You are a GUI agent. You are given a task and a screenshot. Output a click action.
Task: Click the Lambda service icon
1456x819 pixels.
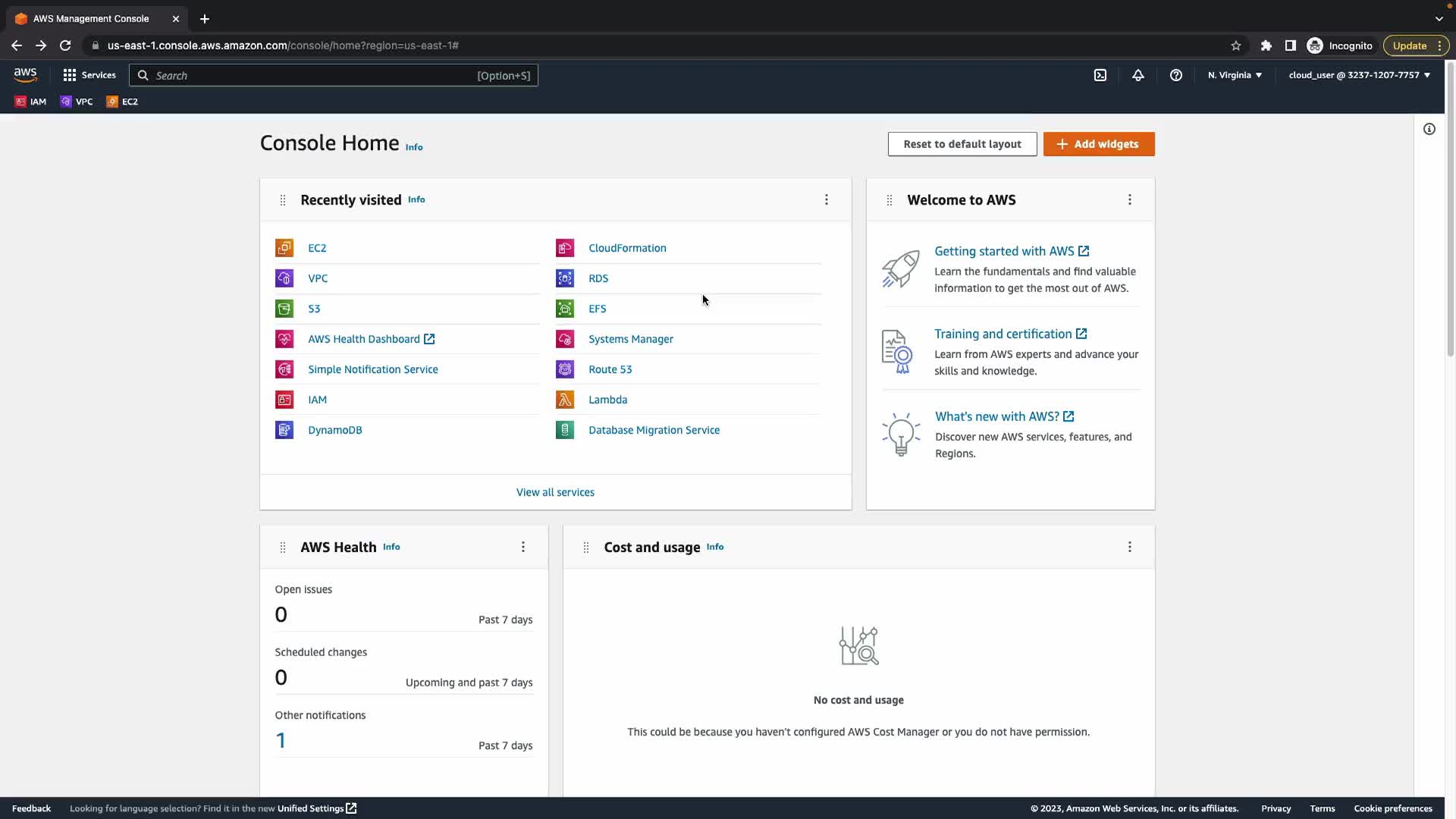pyautogui.click(x=565, y=400)
